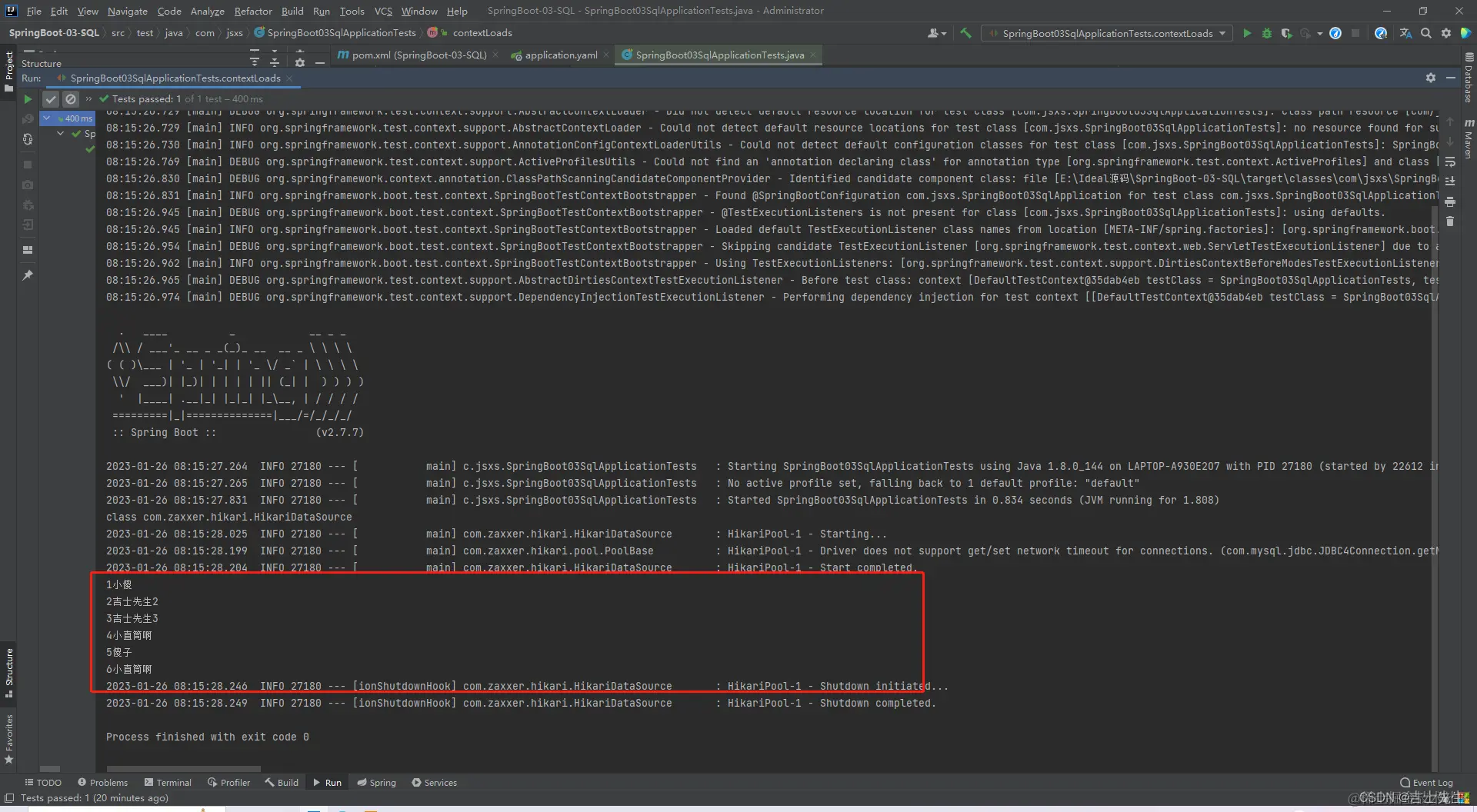Toggle show ignored tests filter

(x=71, y=99)
